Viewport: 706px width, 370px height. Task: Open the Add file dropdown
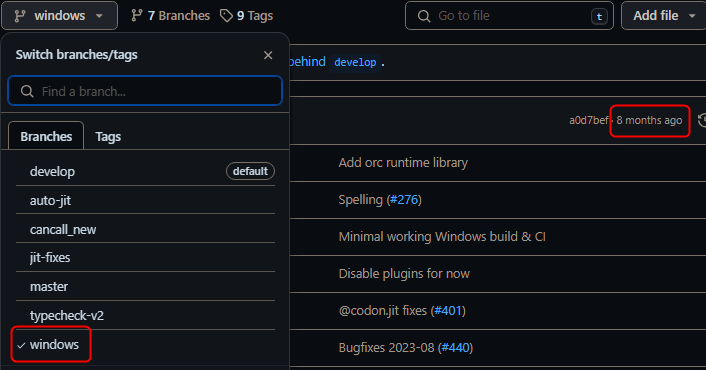click(664, 16)
